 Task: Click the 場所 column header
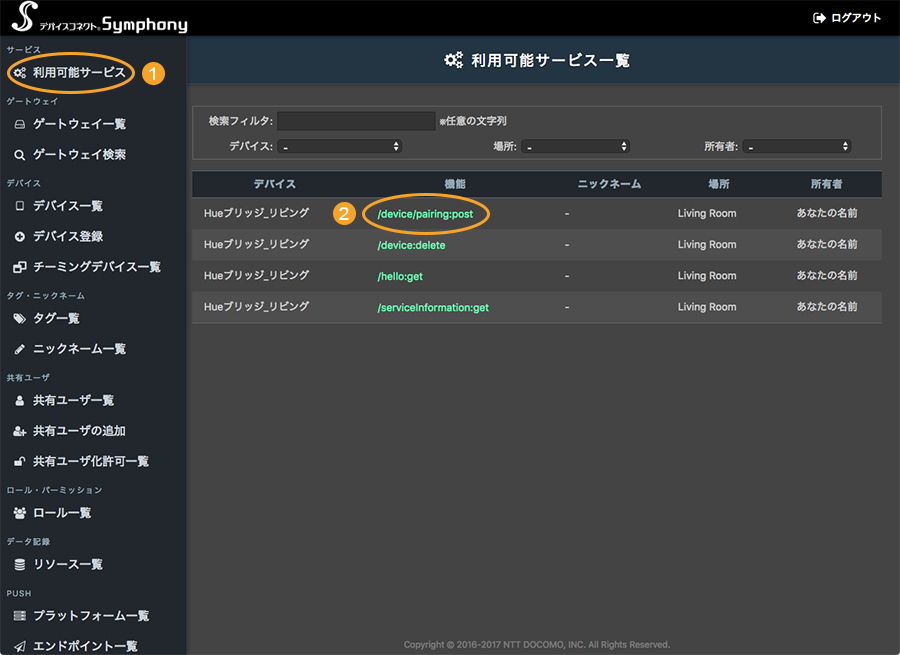pyautogui.click(x=719, y=184)
